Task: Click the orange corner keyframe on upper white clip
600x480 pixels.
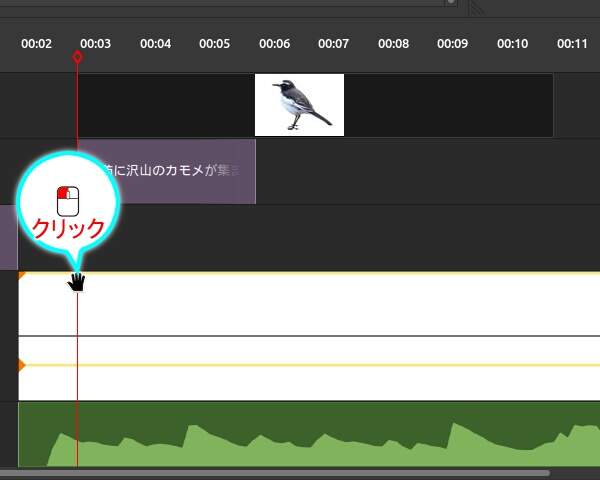Action: click(x=22, y=275)
